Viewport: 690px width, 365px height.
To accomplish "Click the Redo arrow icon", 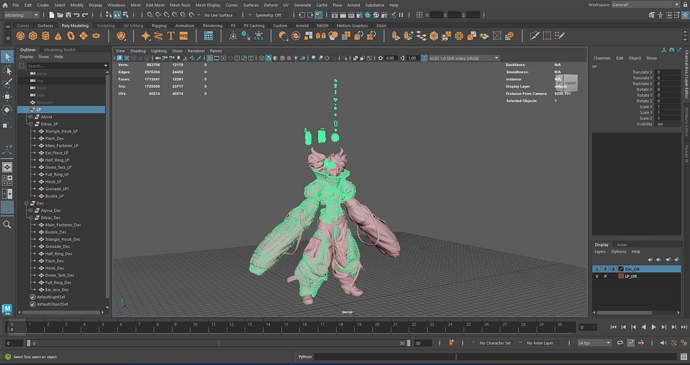I will click(85, 15).
